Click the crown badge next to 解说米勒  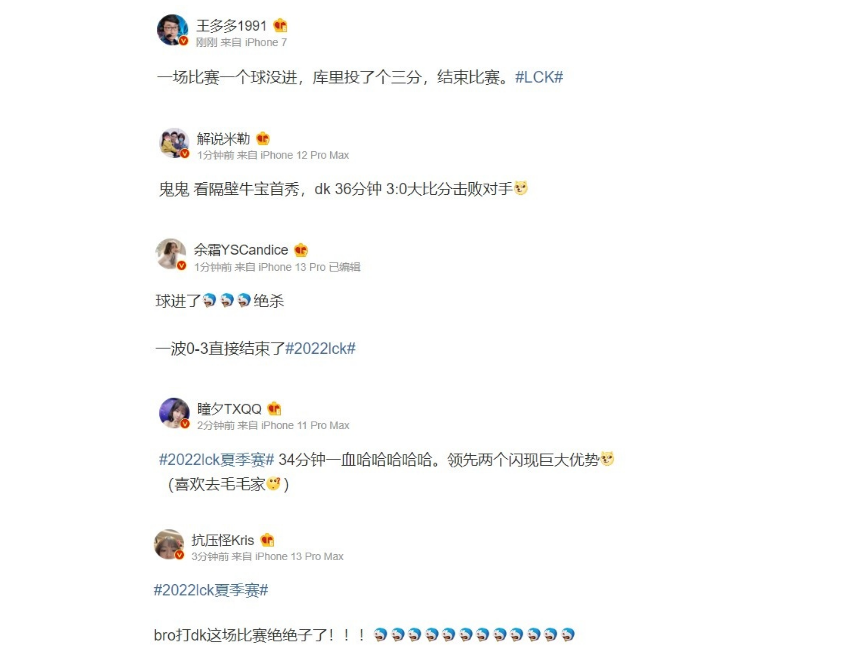click(x=263, y=138)
